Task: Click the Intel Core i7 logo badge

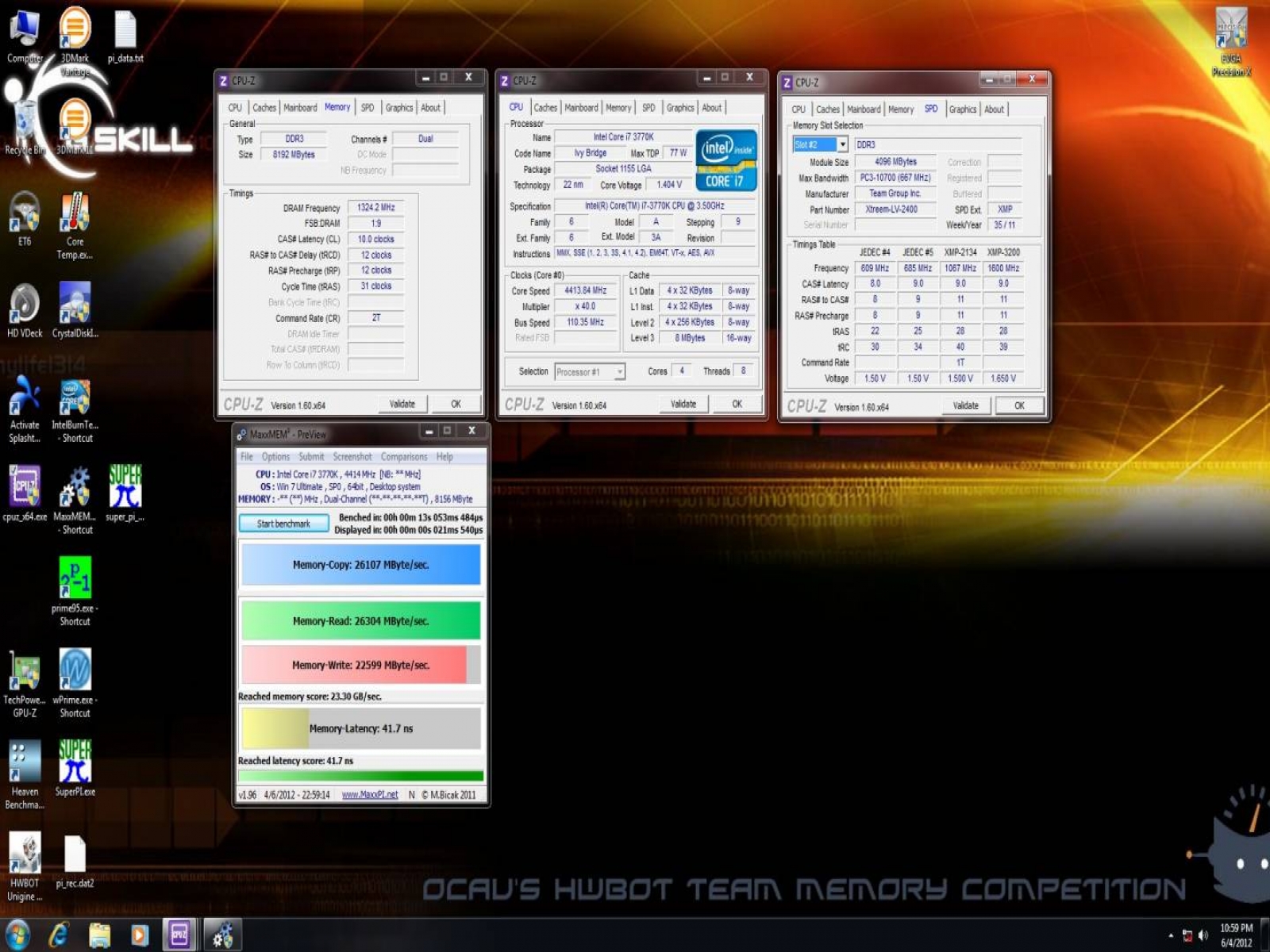Action: [726, 161]
